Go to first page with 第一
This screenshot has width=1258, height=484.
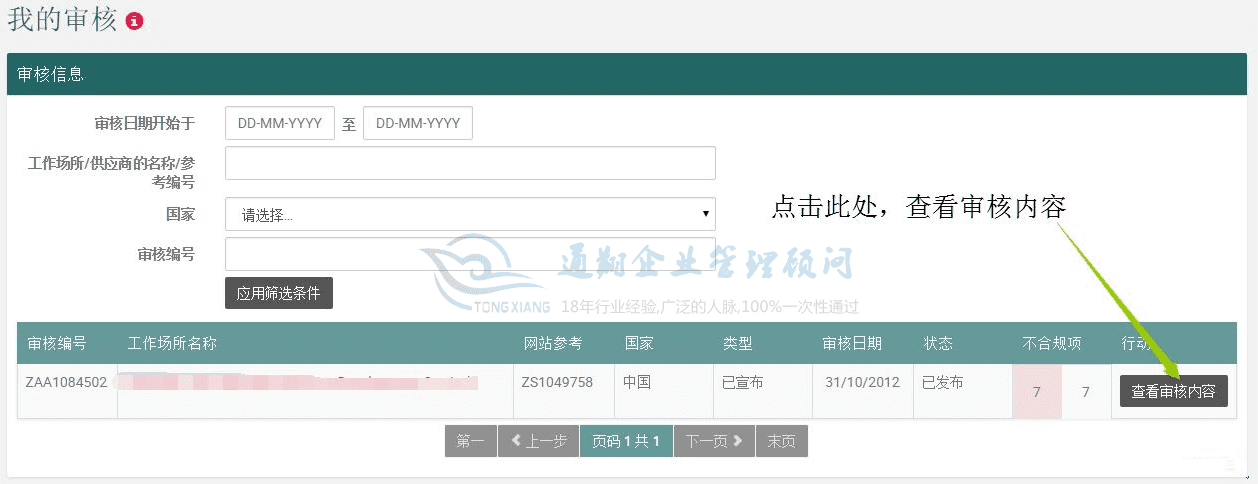(x=470, y=441)
